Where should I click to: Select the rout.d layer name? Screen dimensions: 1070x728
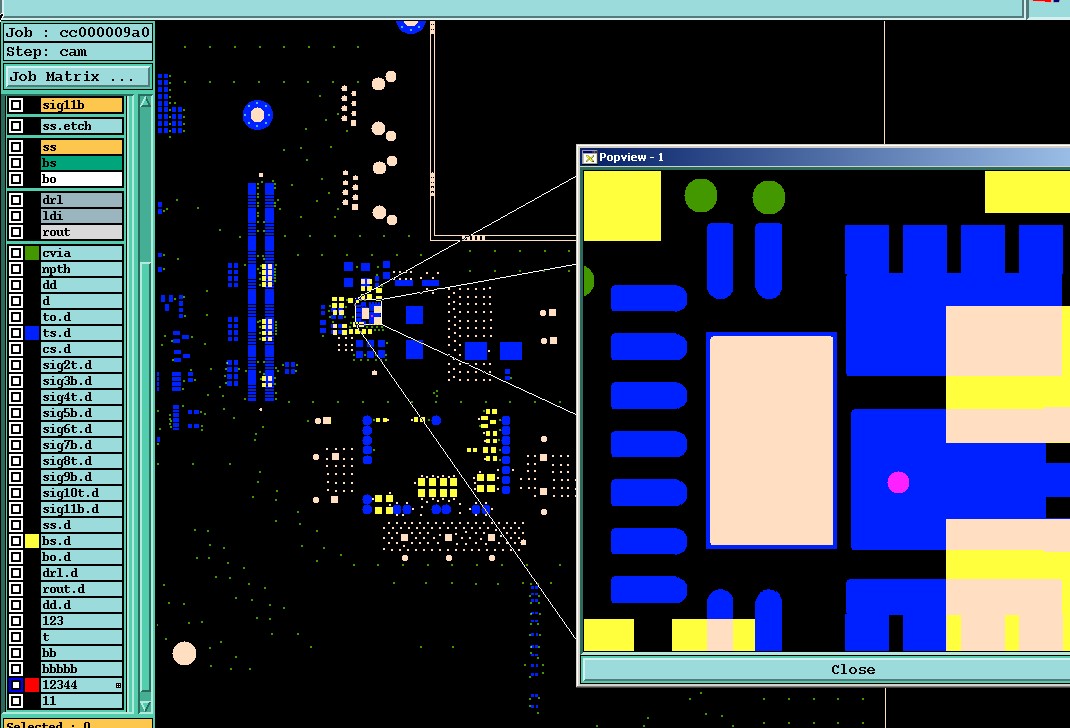pyautogui.click(x=82, y=589)
